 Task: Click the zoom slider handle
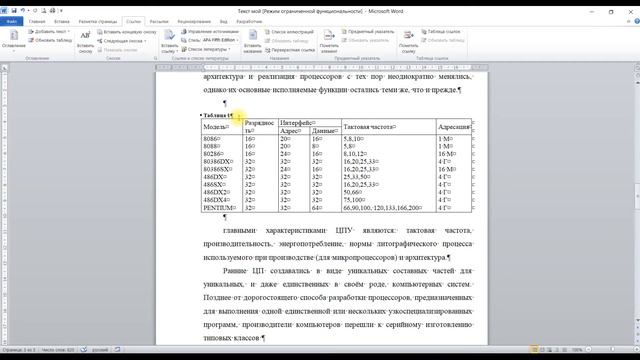(x=612, y=350)
